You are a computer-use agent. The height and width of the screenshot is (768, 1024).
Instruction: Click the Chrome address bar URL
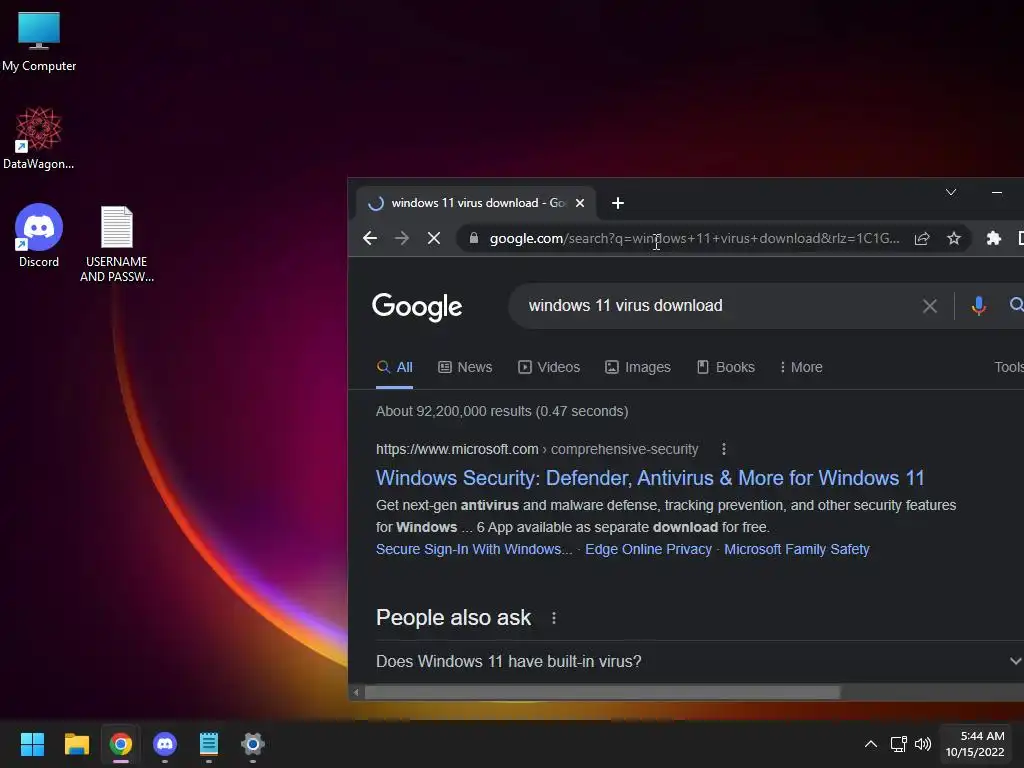tap(694, 238)
